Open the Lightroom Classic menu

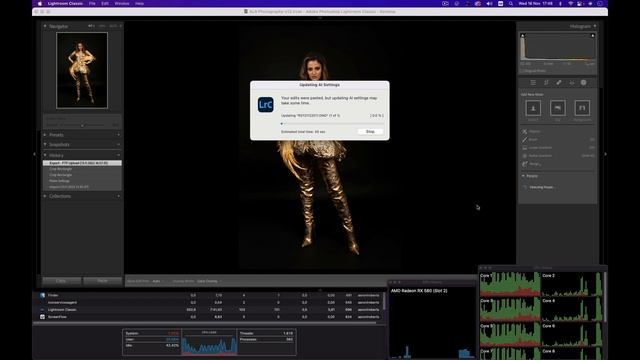[x=65, y=3]
